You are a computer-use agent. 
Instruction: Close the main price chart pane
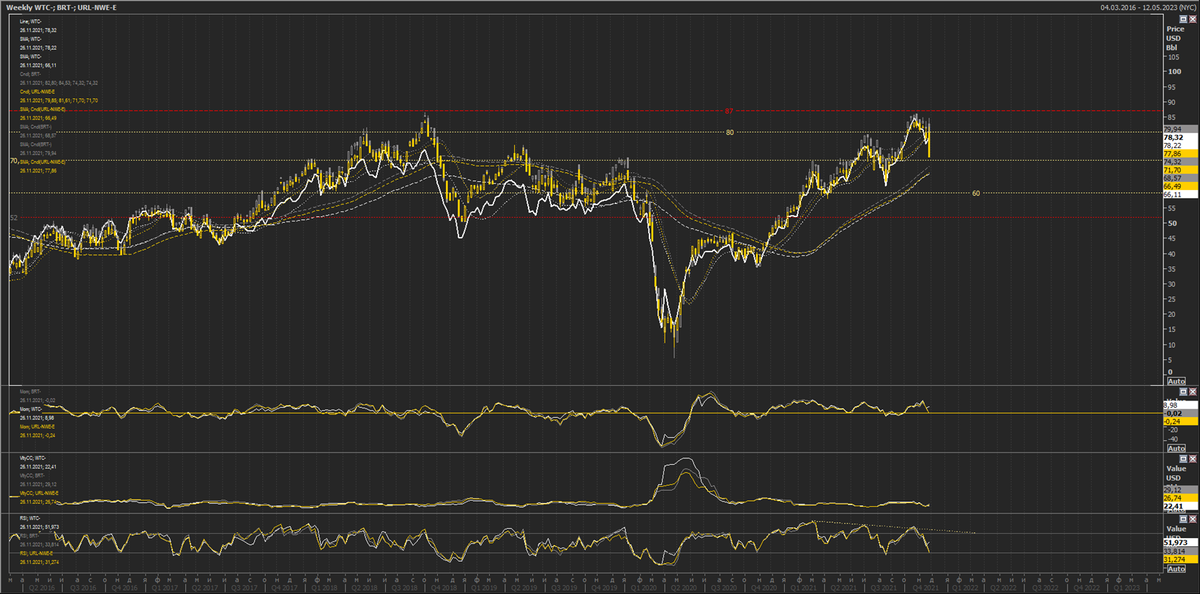1193,19
